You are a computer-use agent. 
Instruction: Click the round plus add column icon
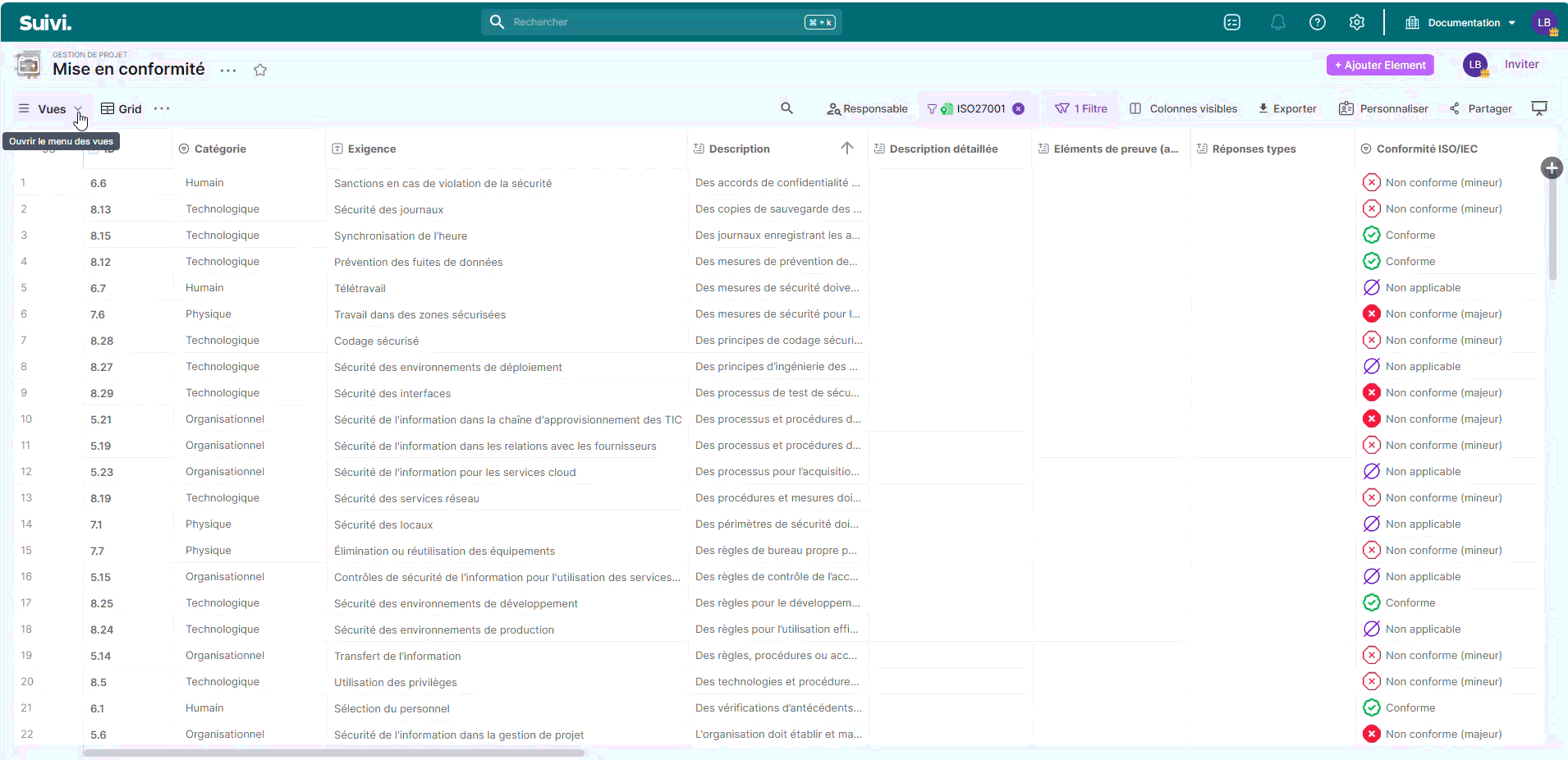tap(1551, 168)
